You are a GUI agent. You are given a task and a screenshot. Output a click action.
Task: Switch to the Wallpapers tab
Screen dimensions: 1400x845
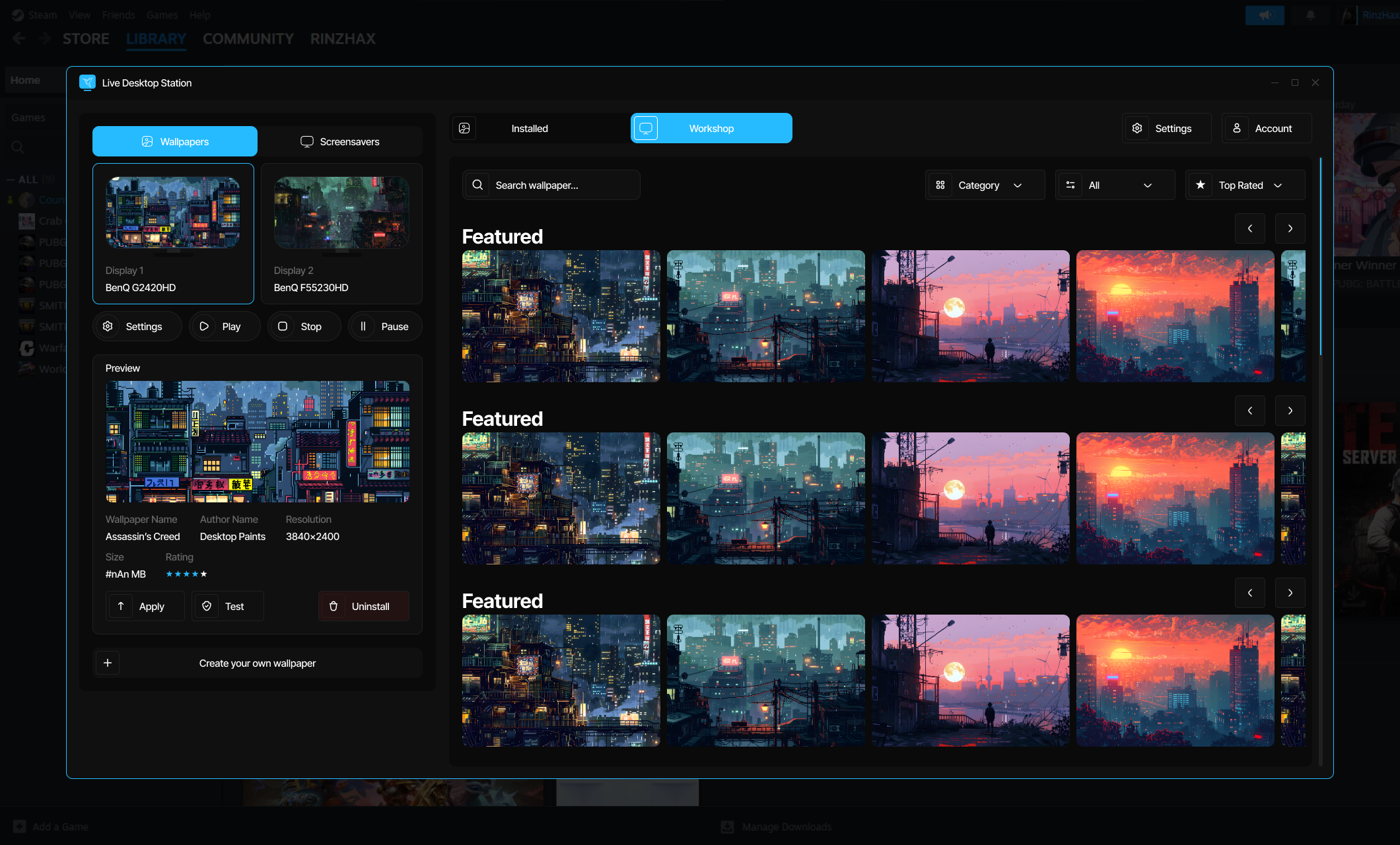tap(175, 141)
